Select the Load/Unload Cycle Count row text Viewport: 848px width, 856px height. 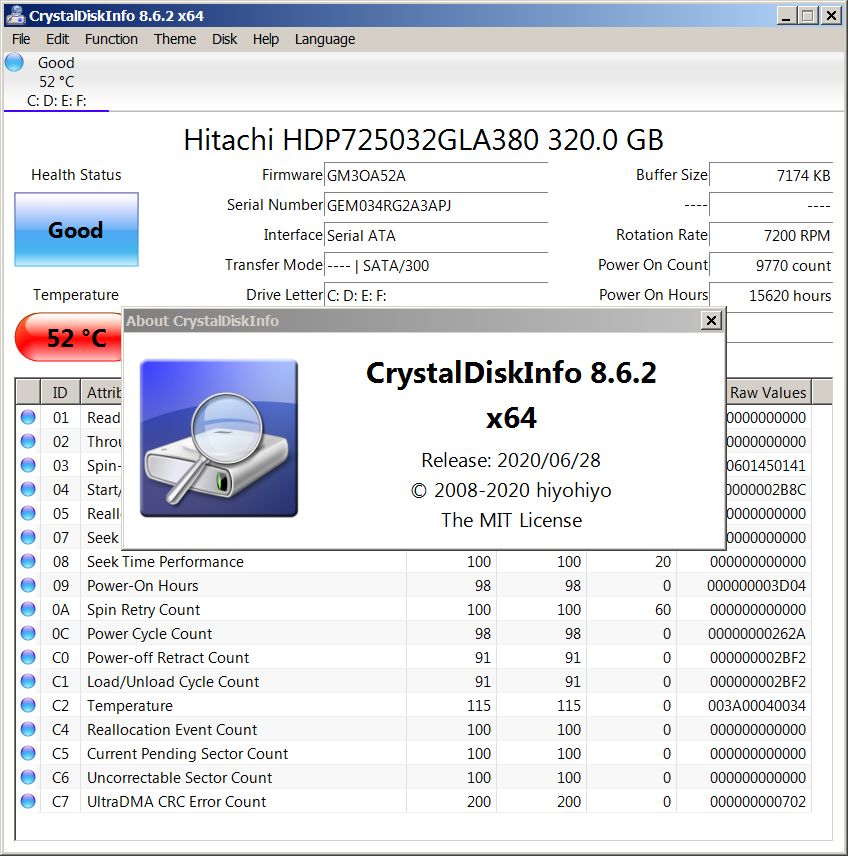[x=173, y=682]
